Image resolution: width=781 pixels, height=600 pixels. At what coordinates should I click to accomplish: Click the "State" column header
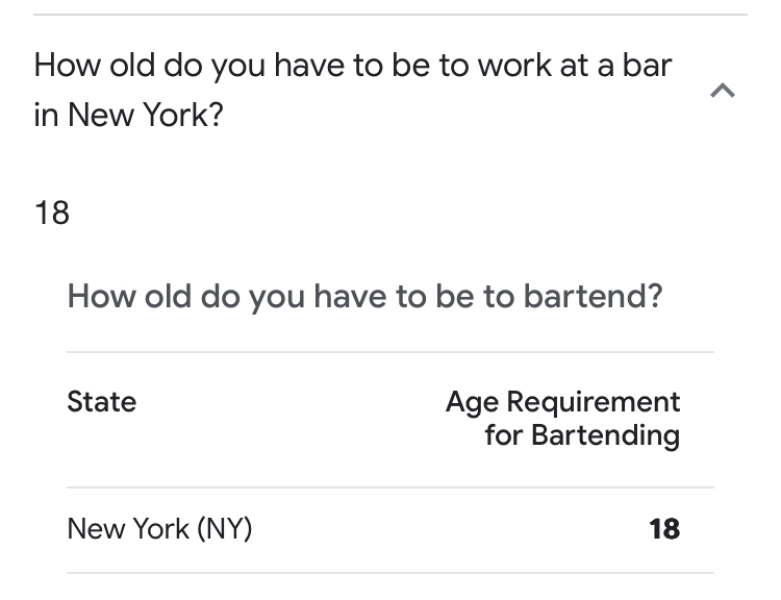[x=101, y=402]
